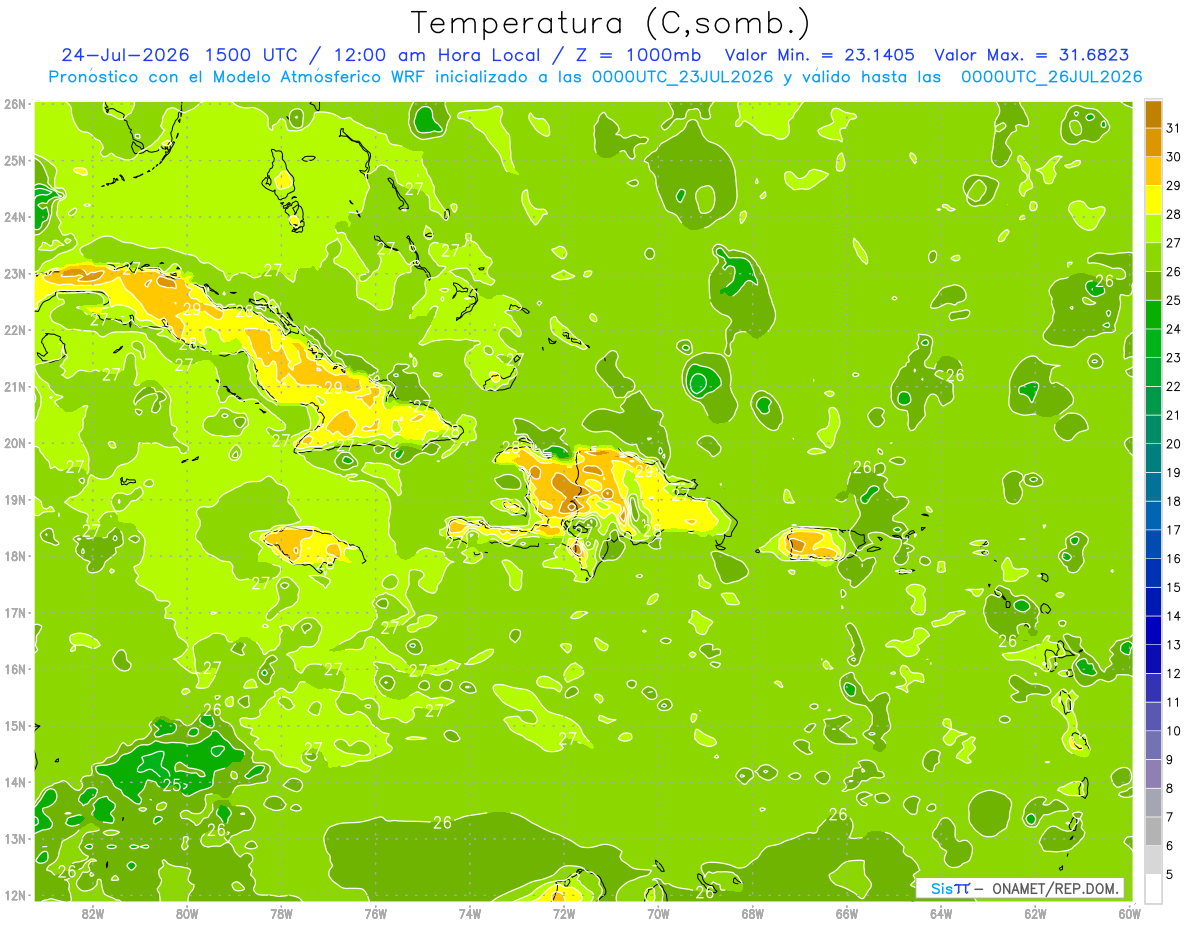Click the 72W longitude axis label
Screen dimensions: 1200x927
(x=564, y=912)
